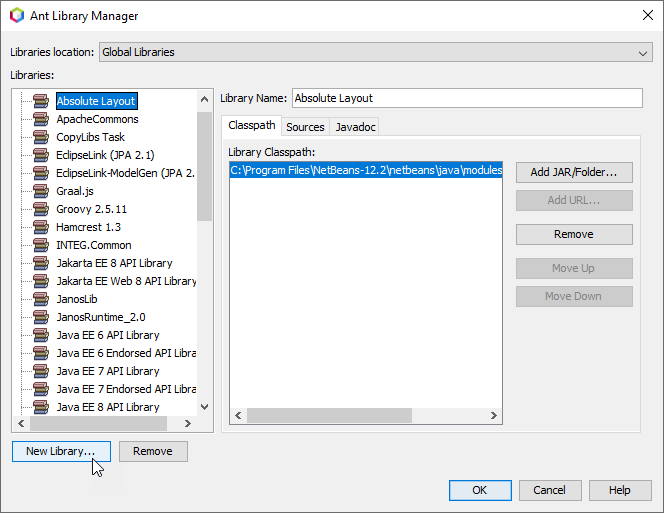
Task: Click the NetBeans icon in the title bar
Action: click(x=17, y=16)
